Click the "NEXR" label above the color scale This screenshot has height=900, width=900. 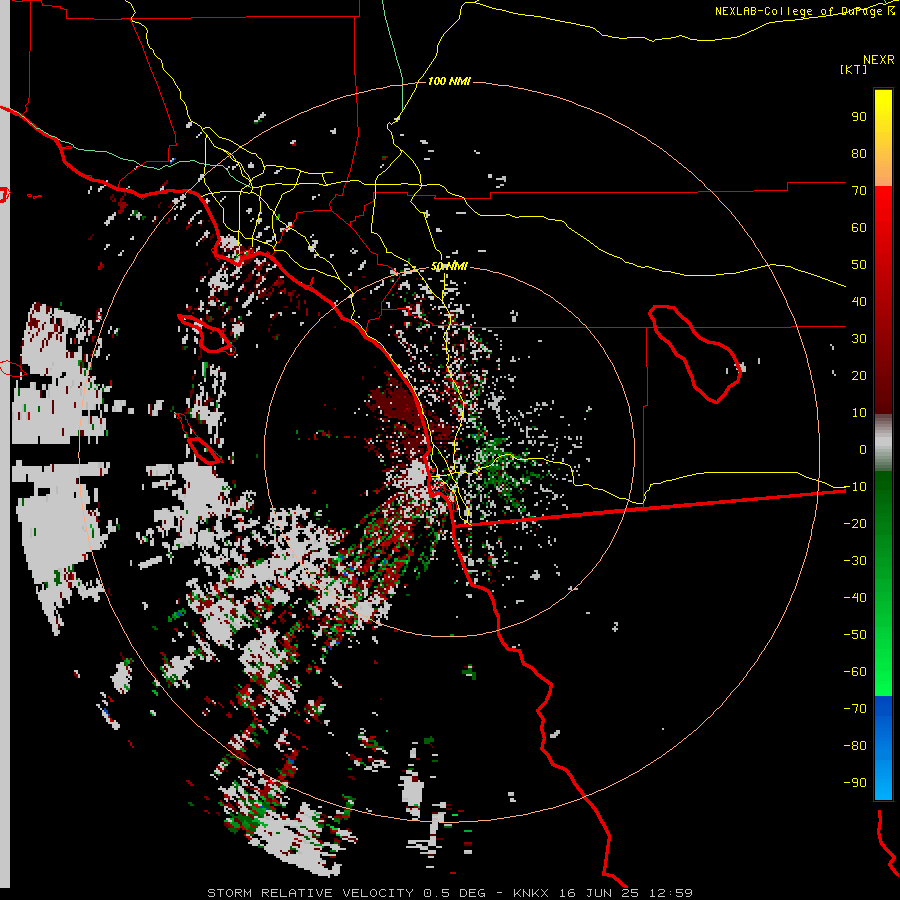[x=879, y=60]
